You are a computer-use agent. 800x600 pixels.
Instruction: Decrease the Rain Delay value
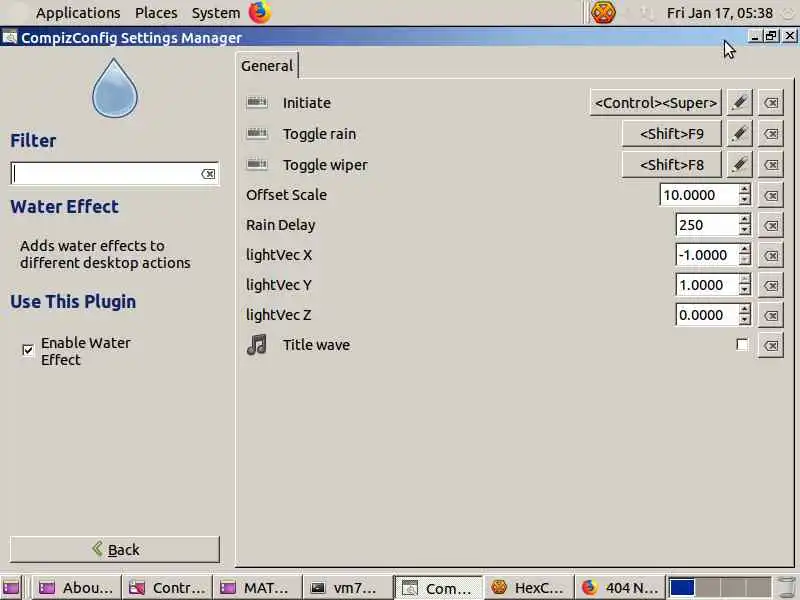pyautogui.click(x=744, y=230)
